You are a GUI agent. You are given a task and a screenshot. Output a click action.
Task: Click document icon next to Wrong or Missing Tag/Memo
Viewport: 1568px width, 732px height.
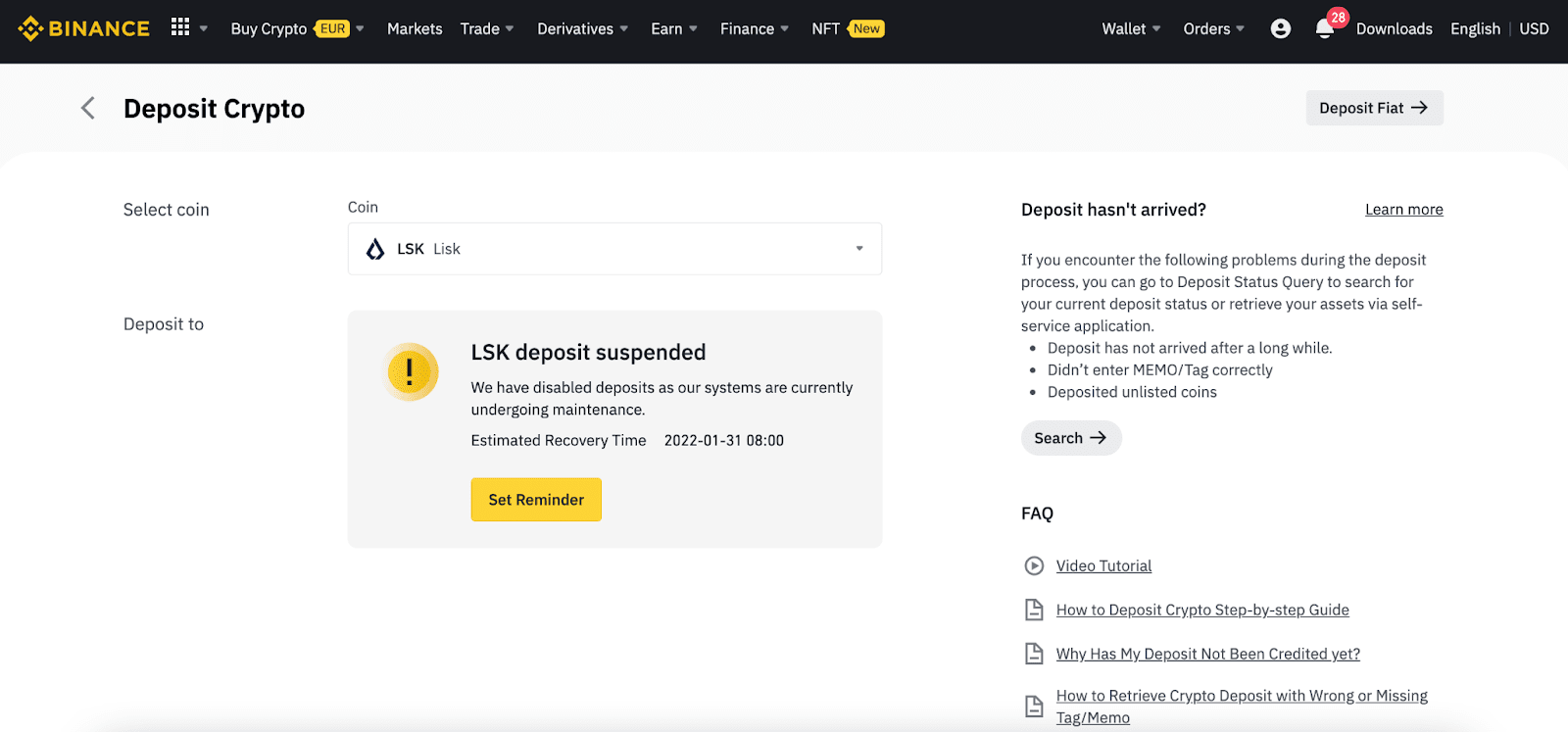[1034, 707]
